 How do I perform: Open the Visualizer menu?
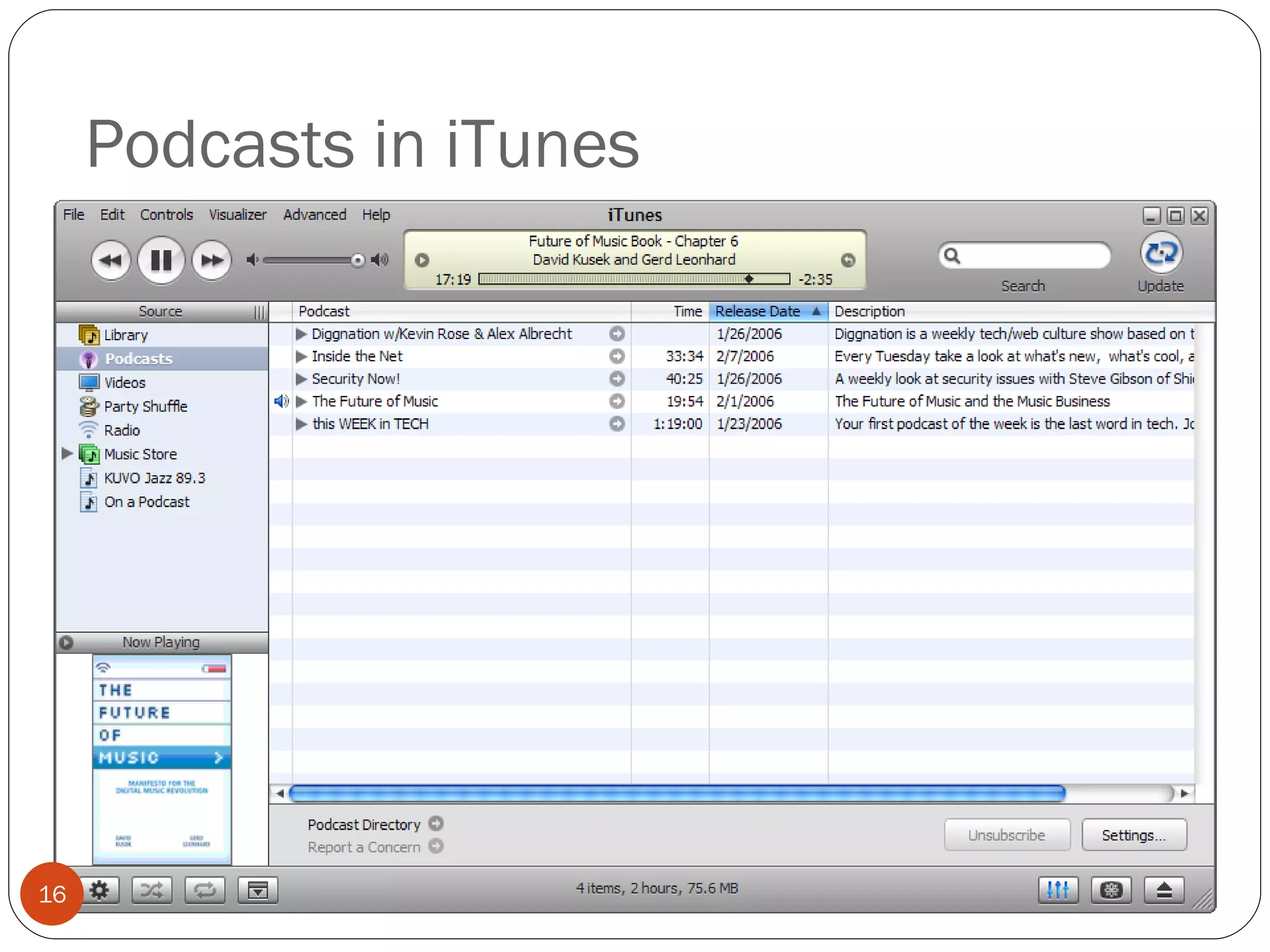pyautogui.click(x=238, y=215)
